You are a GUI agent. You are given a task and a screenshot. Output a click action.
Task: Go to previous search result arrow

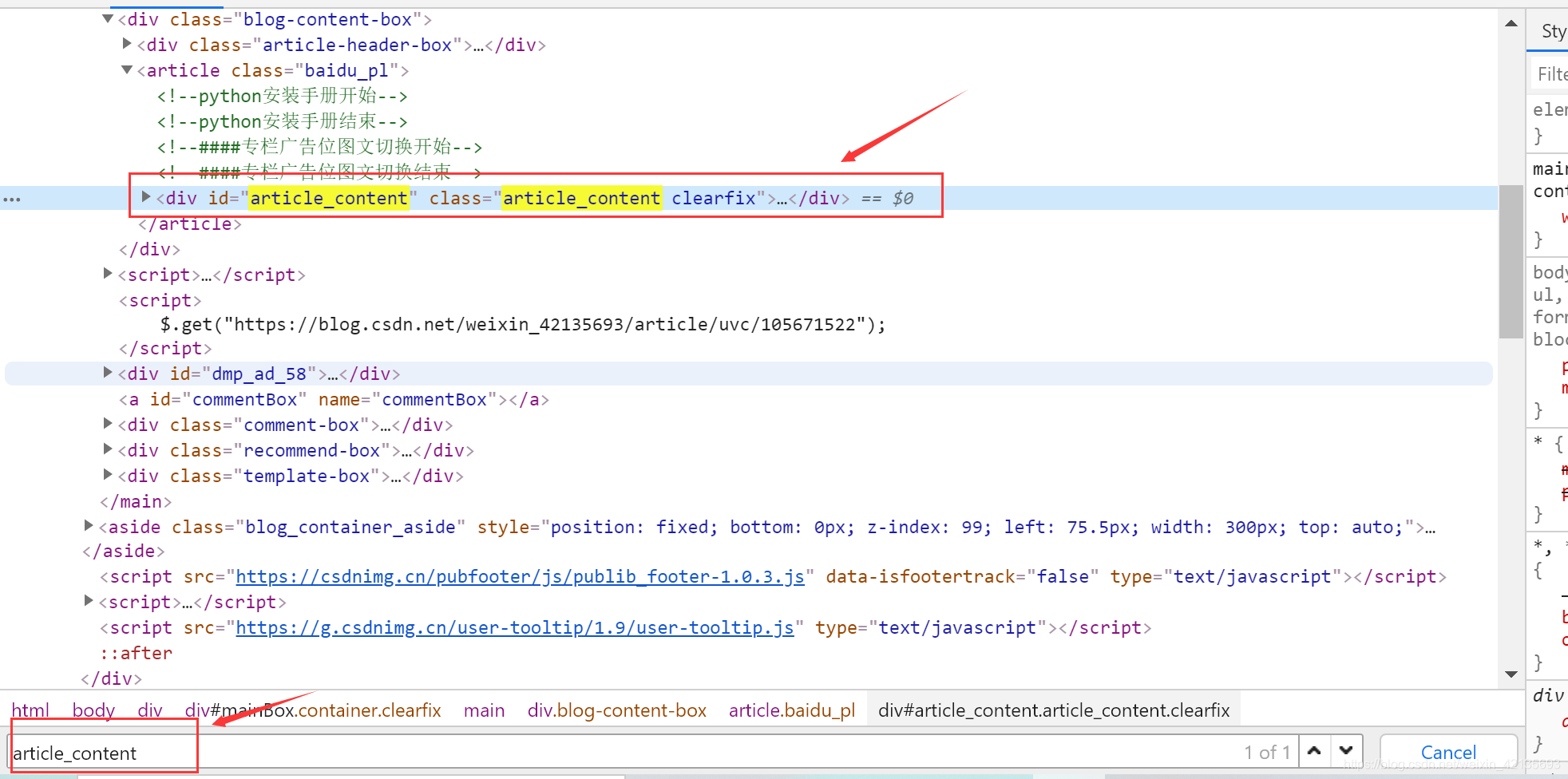(x=1314, y=751)
